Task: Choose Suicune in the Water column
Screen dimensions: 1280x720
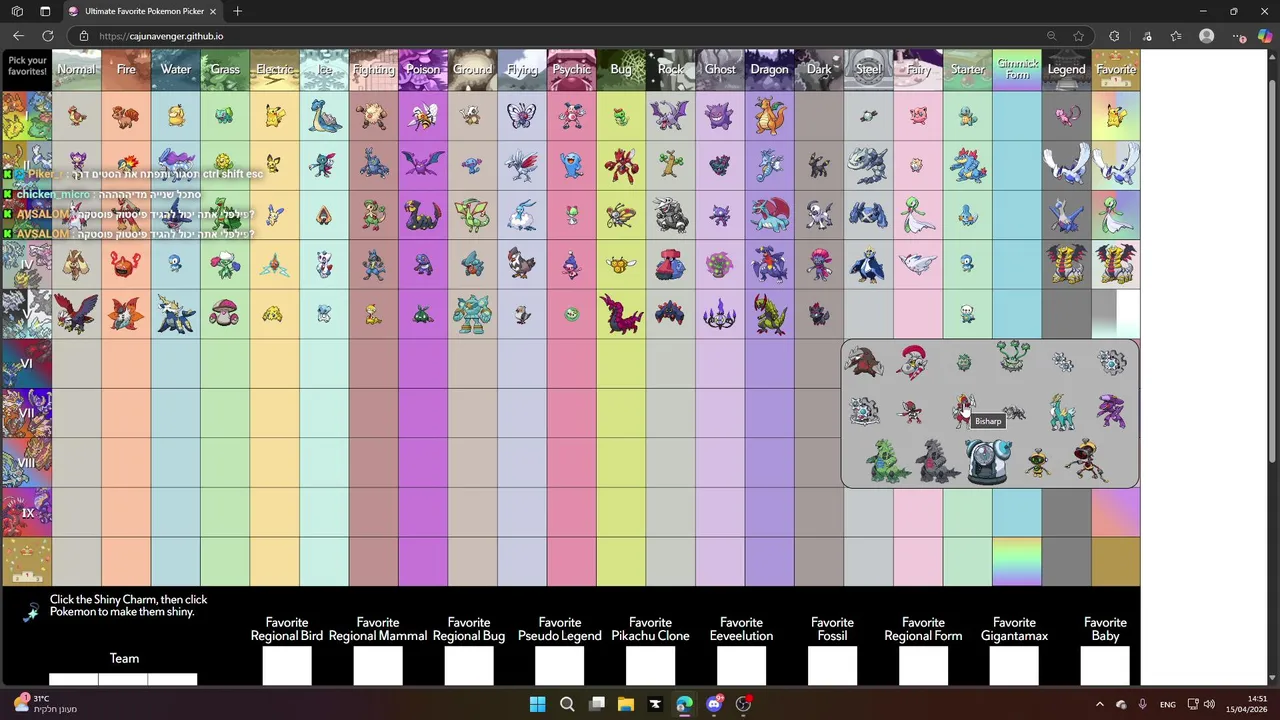Action: [175, 164]
